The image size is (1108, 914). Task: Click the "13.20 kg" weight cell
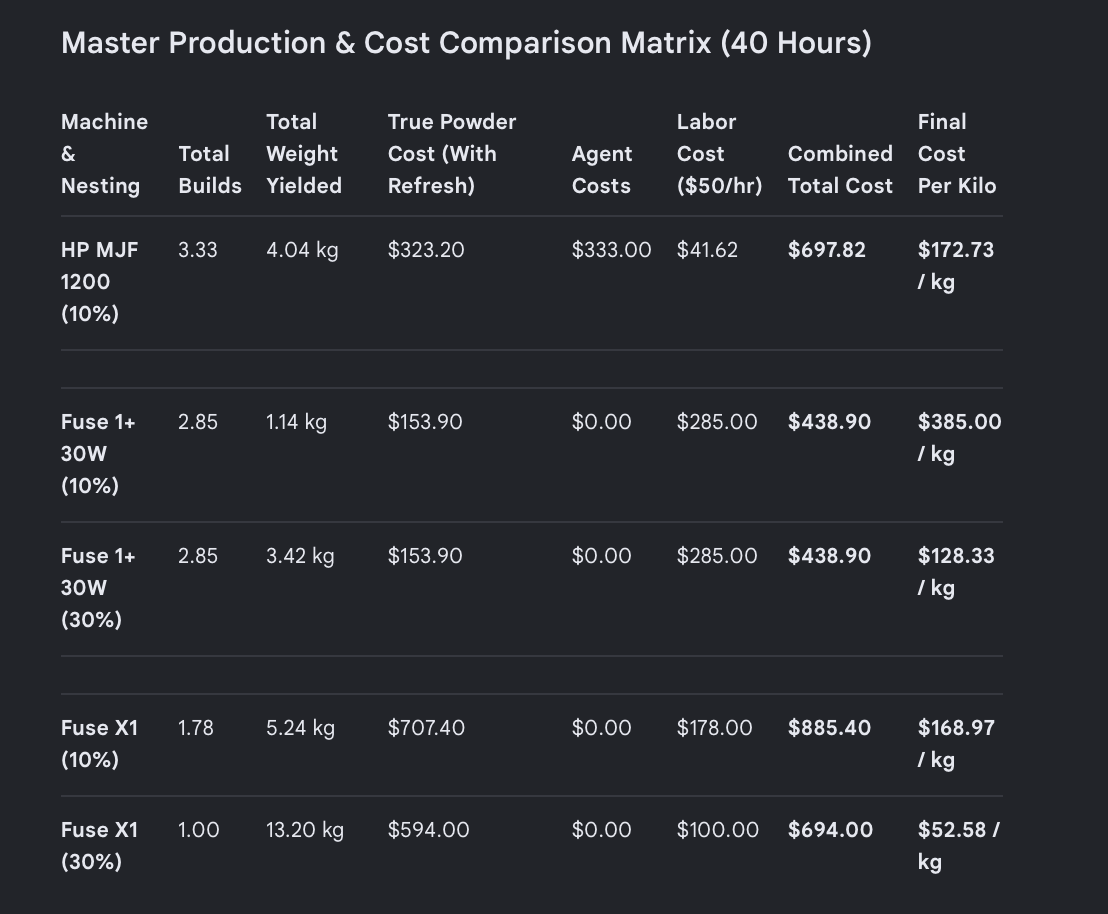click(305, 830)
